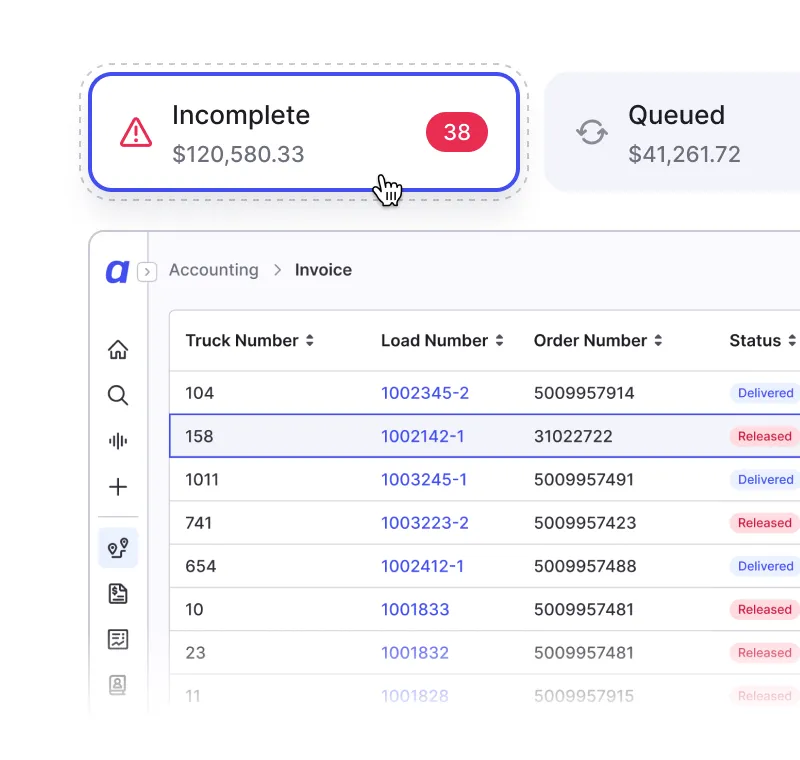
Task: Open load number 1003223-2
Action: point(424,523)
